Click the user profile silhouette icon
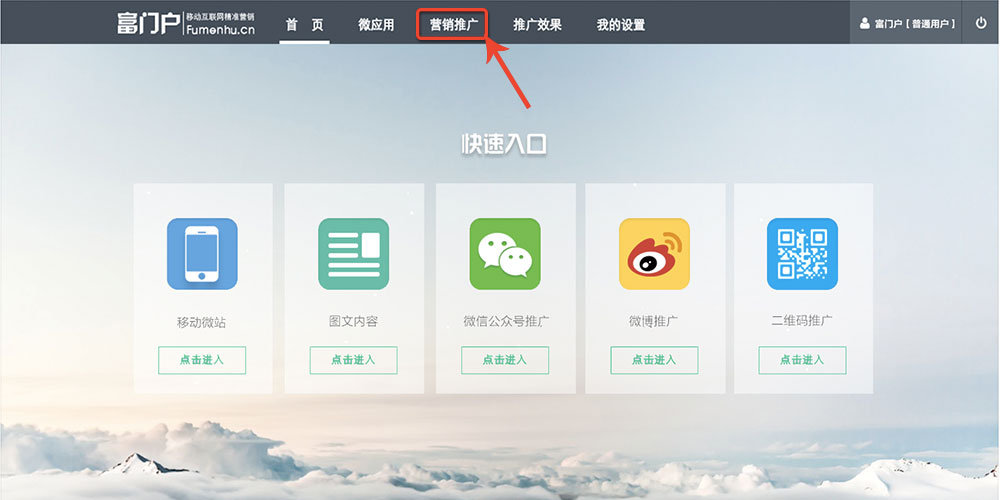 [865, 24]
